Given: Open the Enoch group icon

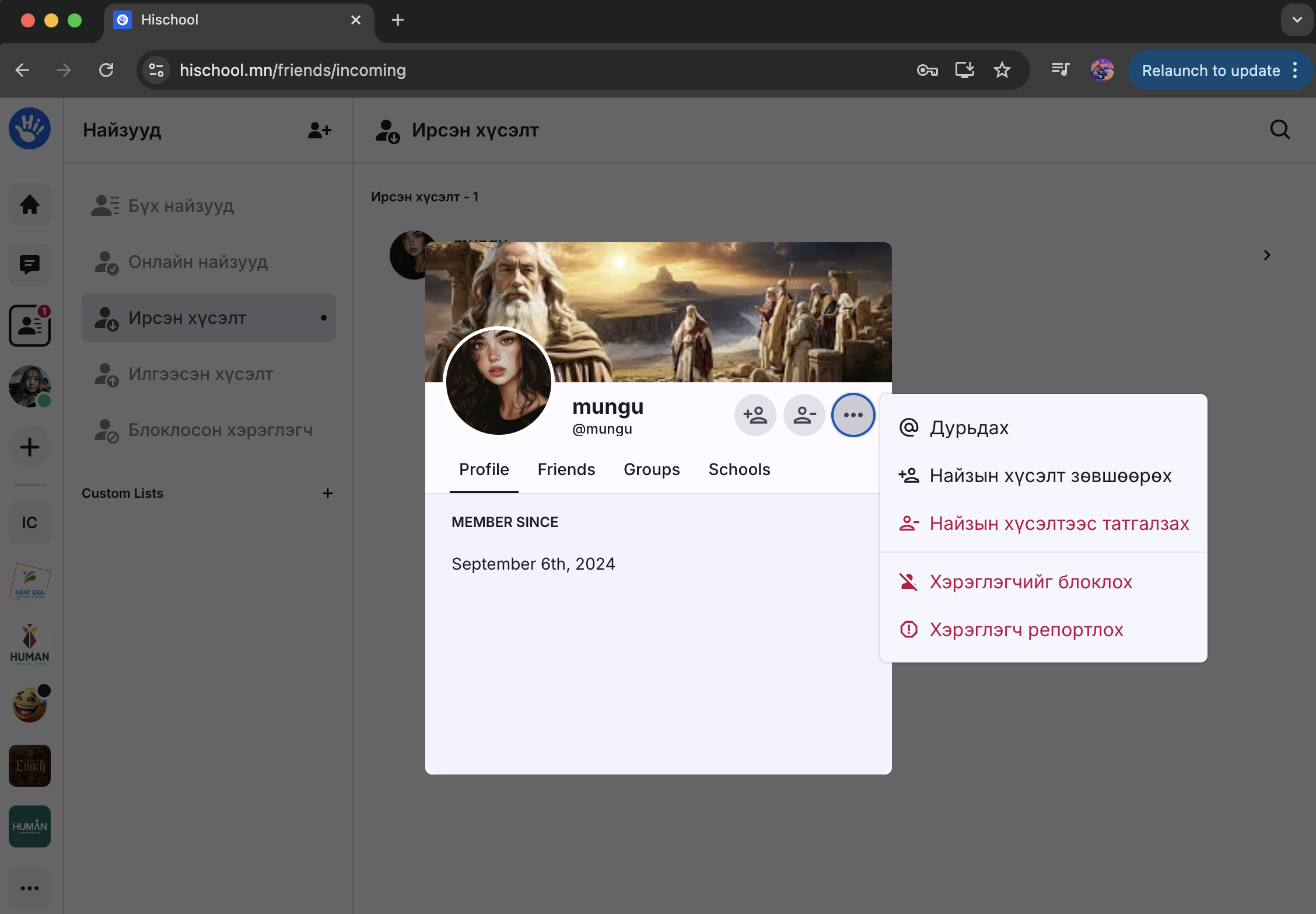Looking at the screenshot, I should (30, 765).
